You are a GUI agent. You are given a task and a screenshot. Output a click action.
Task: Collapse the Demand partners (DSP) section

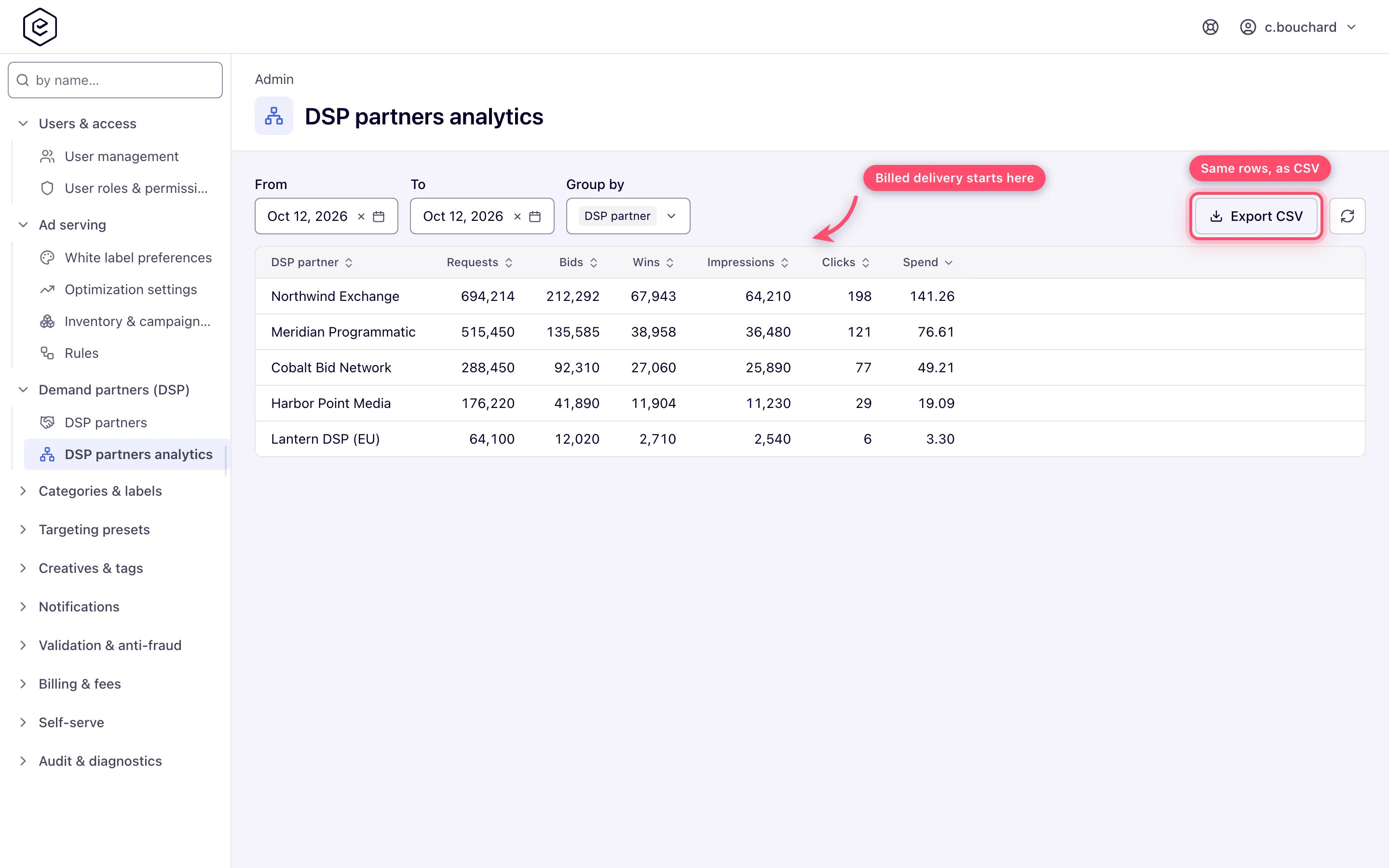pyautogui.click(x=24, y=390)
